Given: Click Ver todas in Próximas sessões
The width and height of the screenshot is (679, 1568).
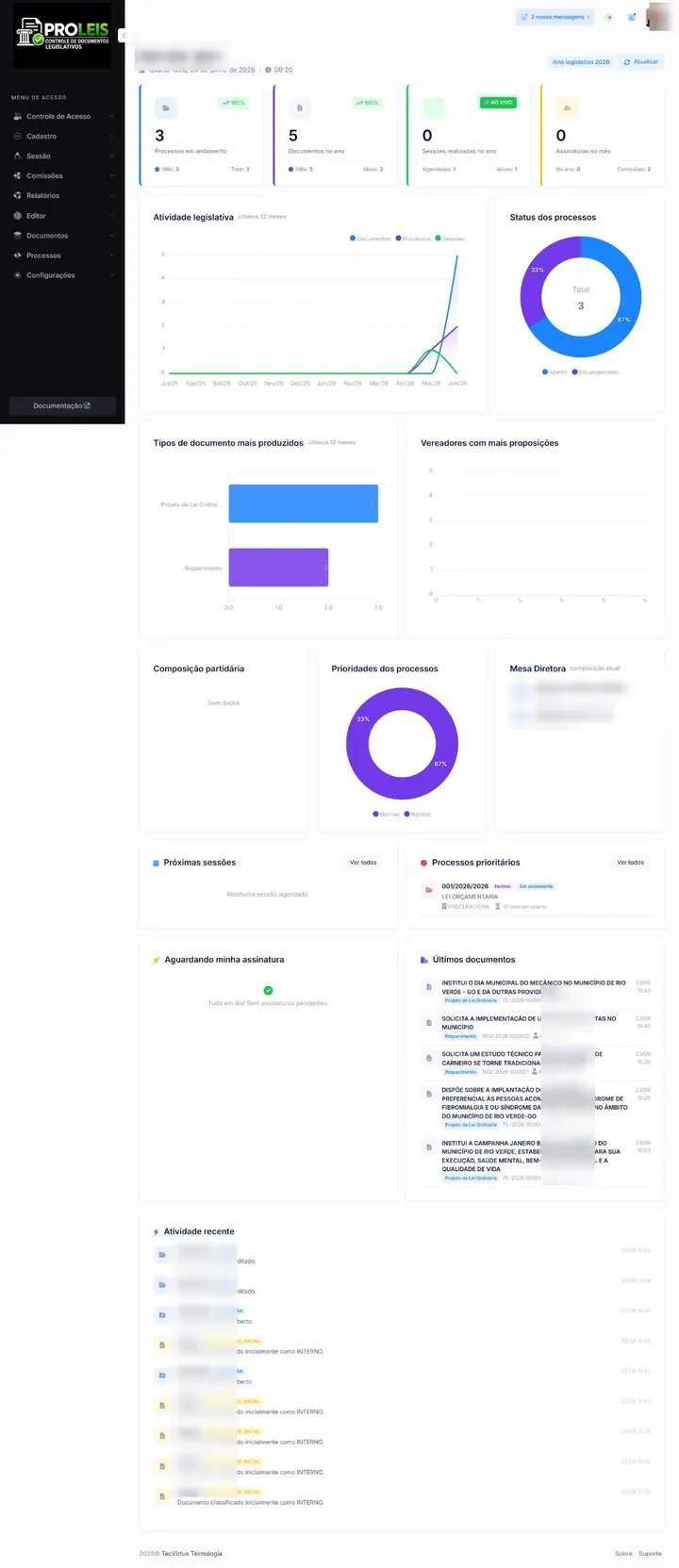Looking at the screenshot, I should (363, 863).
